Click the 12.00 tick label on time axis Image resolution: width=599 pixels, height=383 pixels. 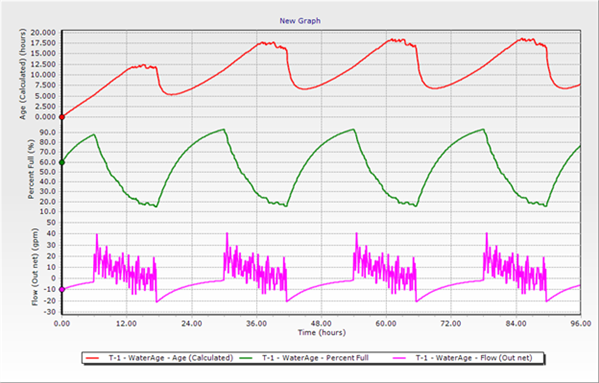pyautogui.click(x=126, y=324)
